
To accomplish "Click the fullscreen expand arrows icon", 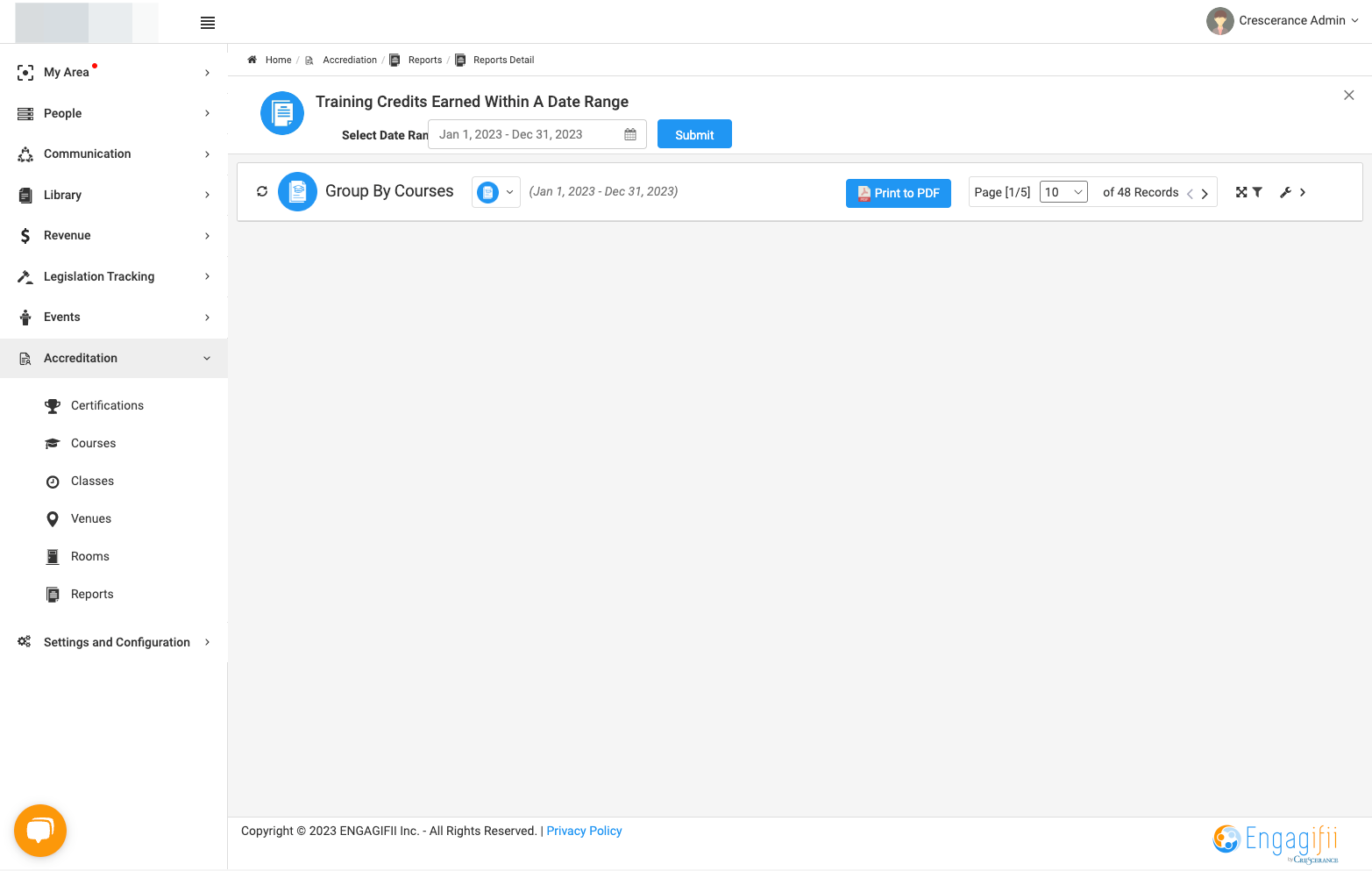I will pos(1241,192).
